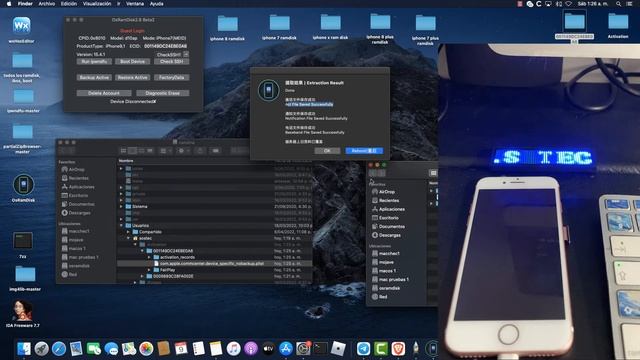The height and width of the screenshot is (360, 640).
Task: Open the img4lib-master desktop folder
Action: pyautogui.click(x=25, y=274)
